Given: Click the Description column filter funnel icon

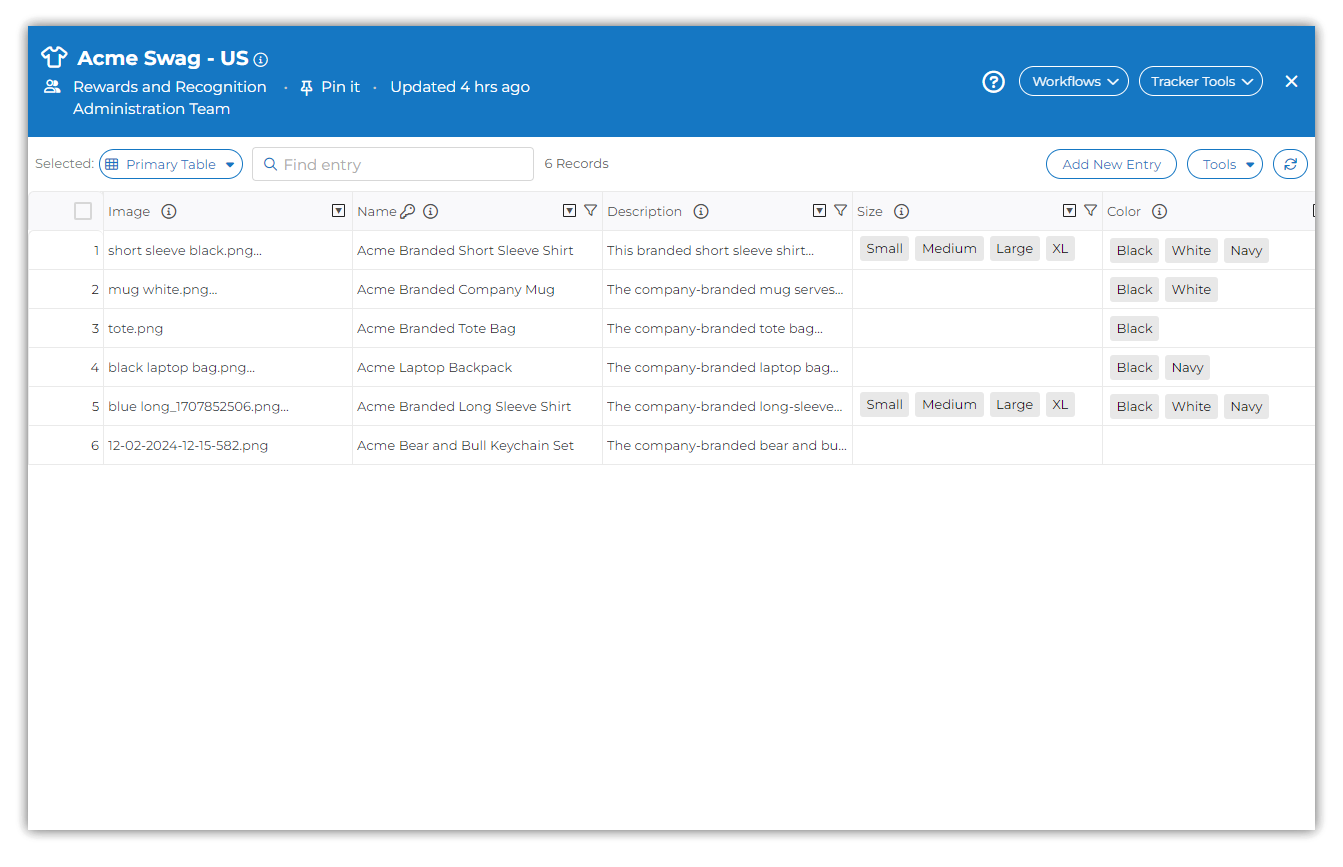Looking at the screenshot, I should pos(841,211).
